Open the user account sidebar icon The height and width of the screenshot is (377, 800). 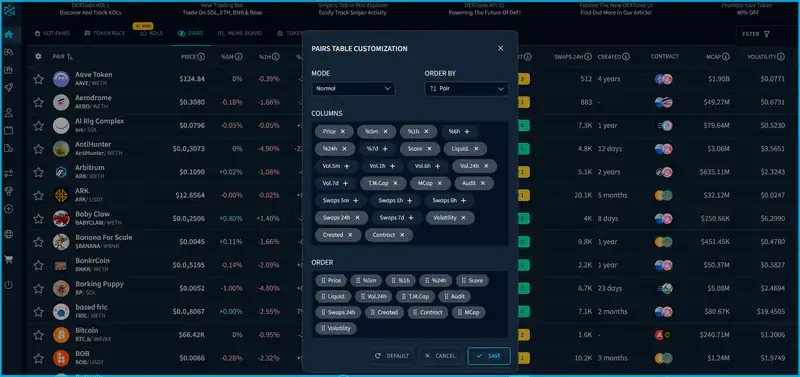[8, 113]
